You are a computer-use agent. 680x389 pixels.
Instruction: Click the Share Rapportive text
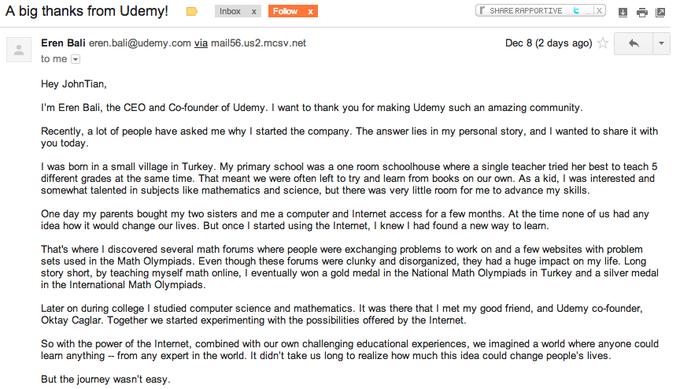(526, 11)
